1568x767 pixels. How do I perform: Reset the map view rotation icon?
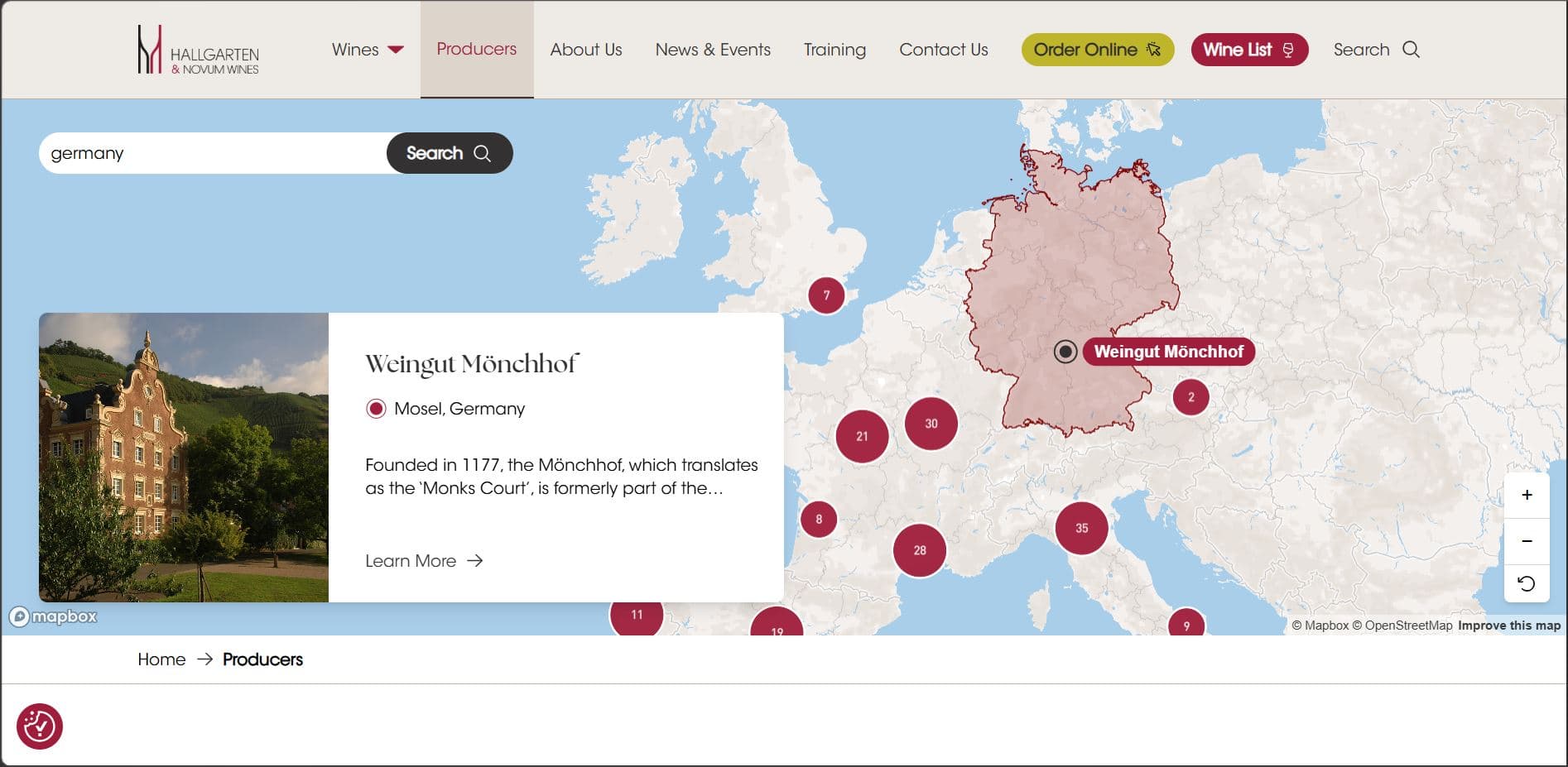pyautogui.click(x=1527, y=583)
